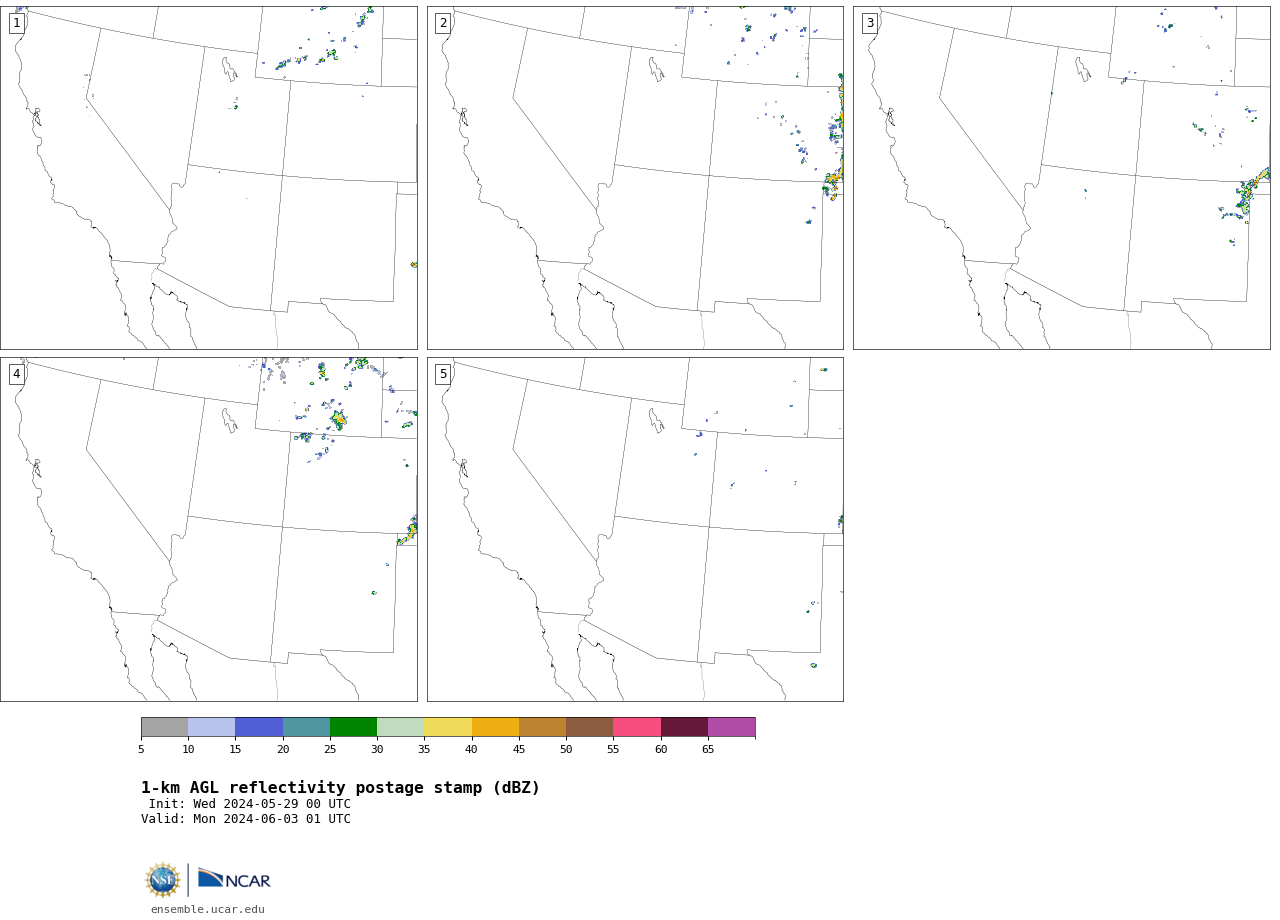This screenshot has height=920, width=1280.
Task: Click the panel number 5 label
Action: [x=443, y=374]
